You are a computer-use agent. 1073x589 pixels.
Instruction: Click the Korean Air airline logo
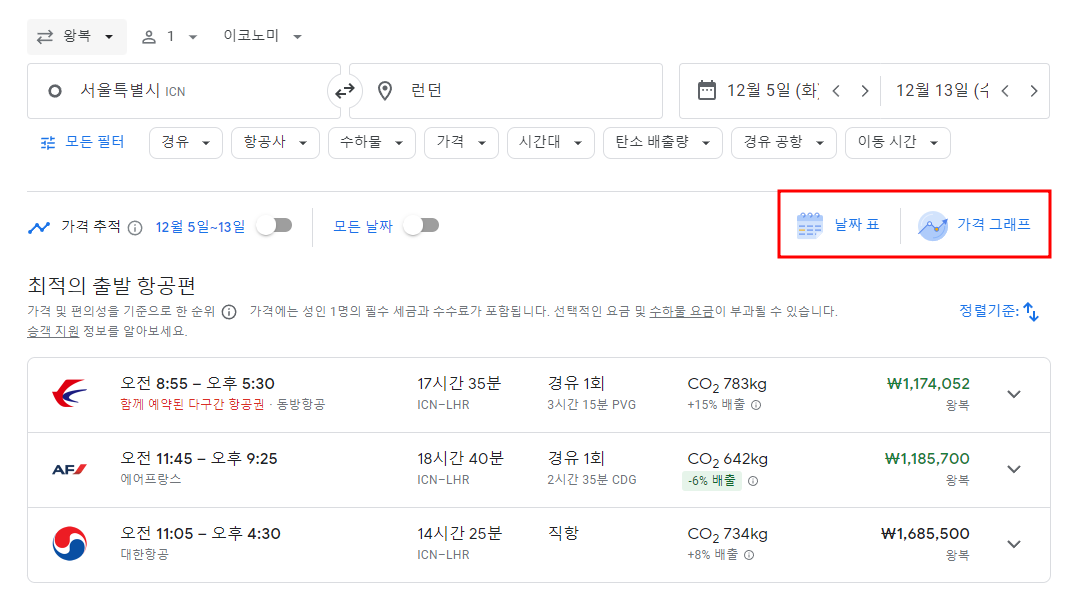click(x=66, y=544)
